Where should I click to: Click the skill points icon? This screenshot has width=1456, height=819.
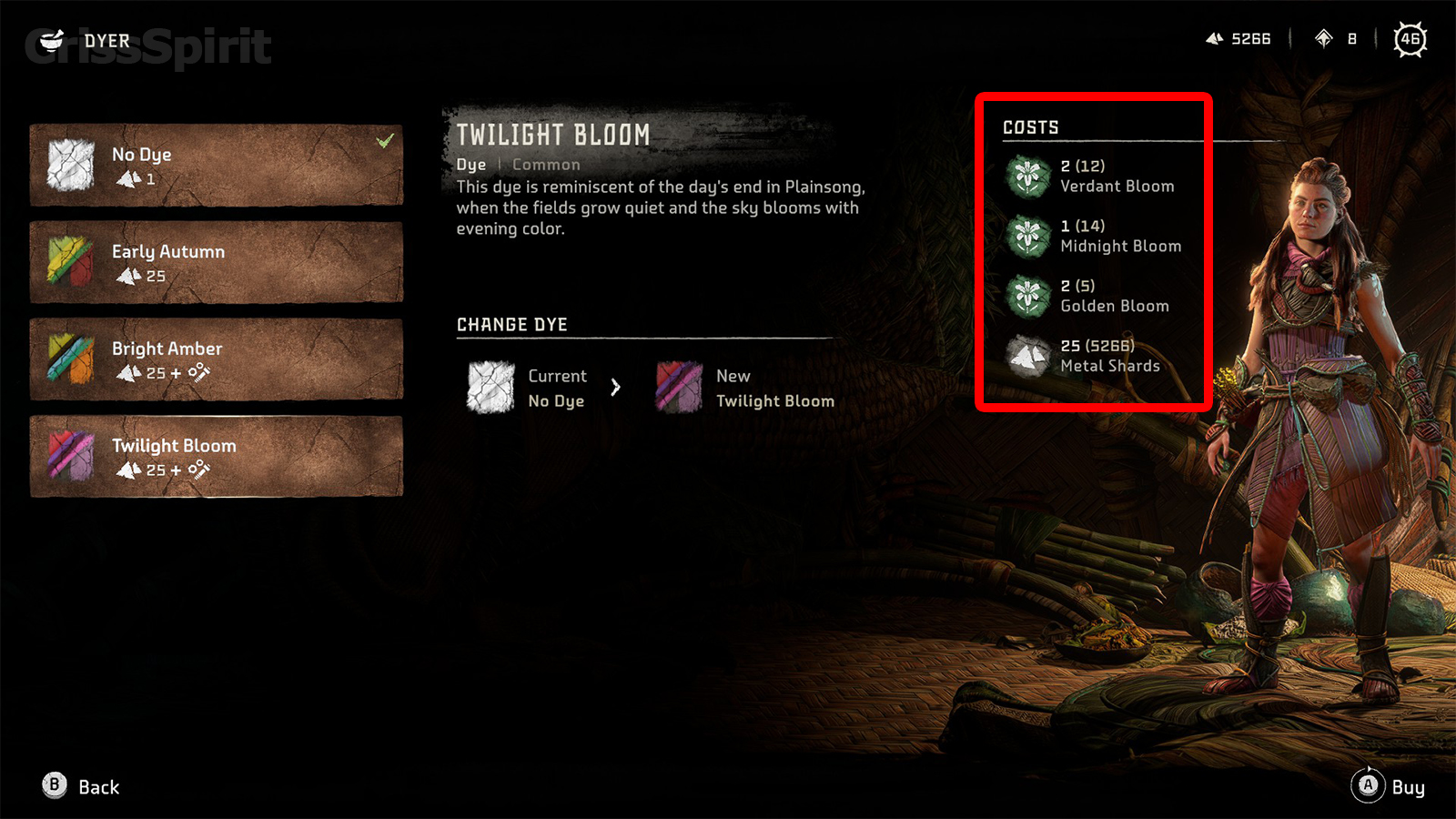[x=1324, y=38]
